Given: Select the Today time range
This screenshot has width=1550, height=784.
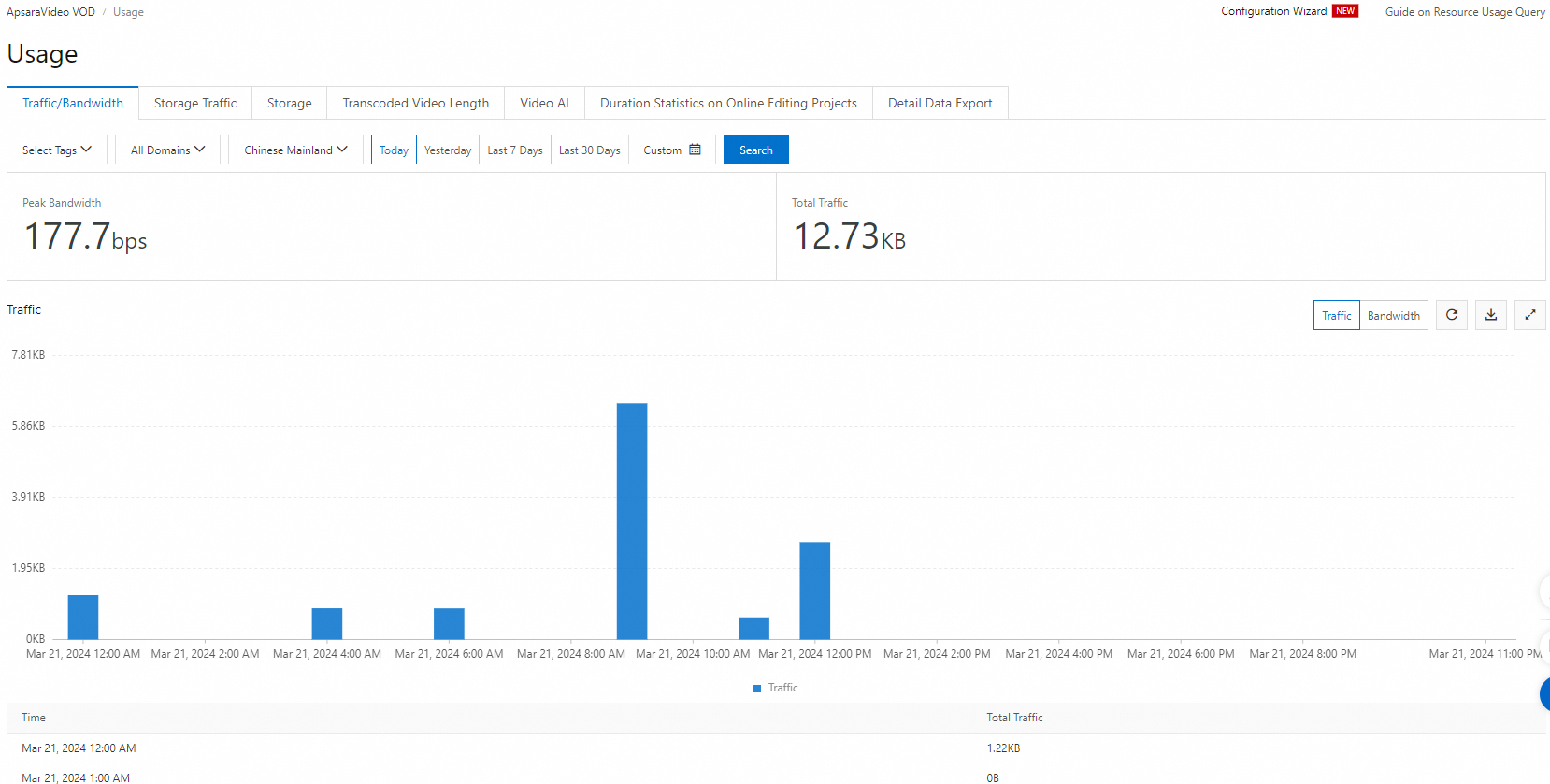Looking at the screenshot, I should click(394, 150).
